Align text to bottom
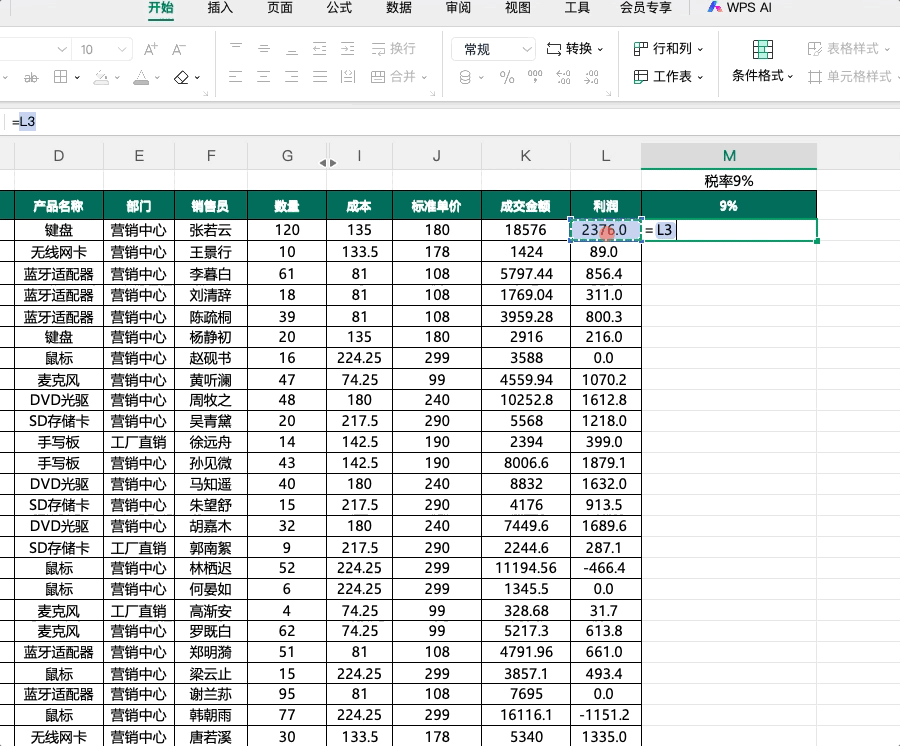900x746 pixels. pyautogui.click(x=292, y=49)
